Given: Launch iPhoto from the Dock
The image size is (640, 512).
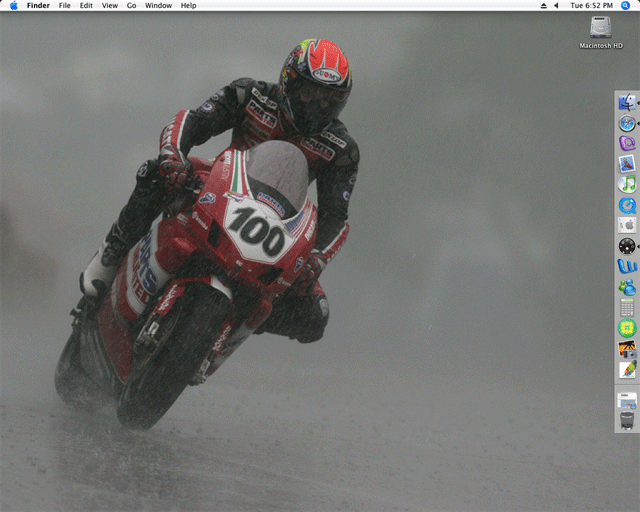Looking at the screenshot, I should (x=627, y=348).
